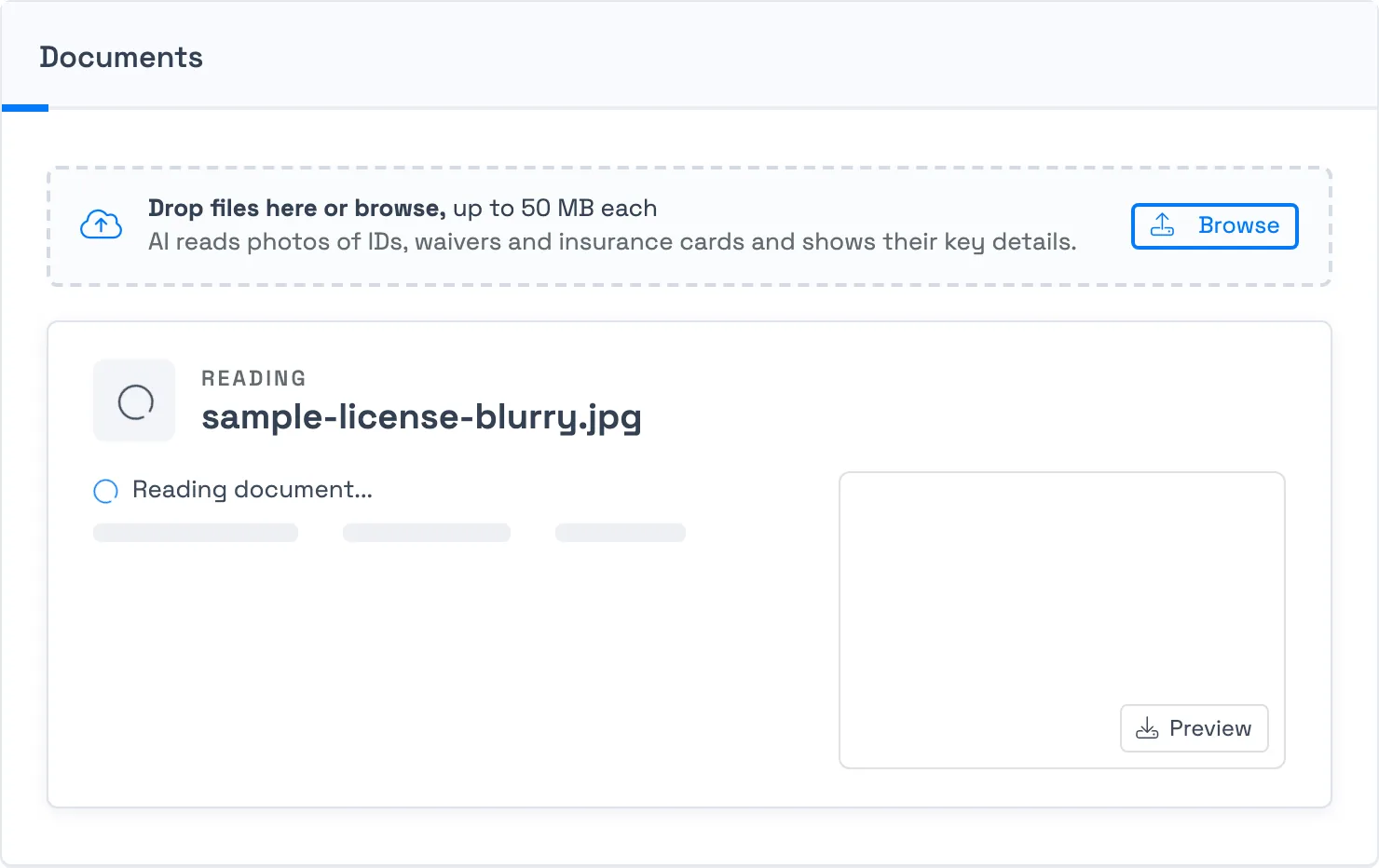Click the AI reads photos description line
1379x868 pixels.
click(x=612, y=242)
